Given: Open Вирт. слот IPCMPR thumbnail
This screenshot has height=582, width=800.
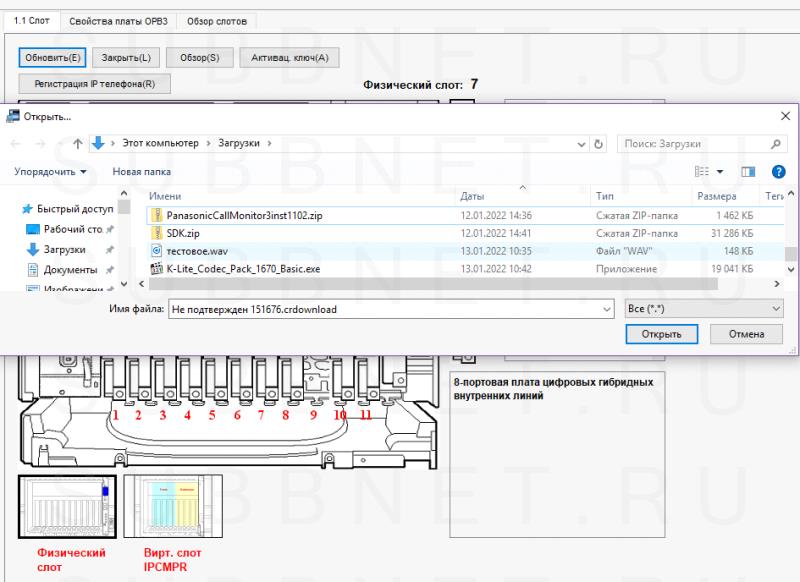Looking at the screenshot, I should [175, 507].
